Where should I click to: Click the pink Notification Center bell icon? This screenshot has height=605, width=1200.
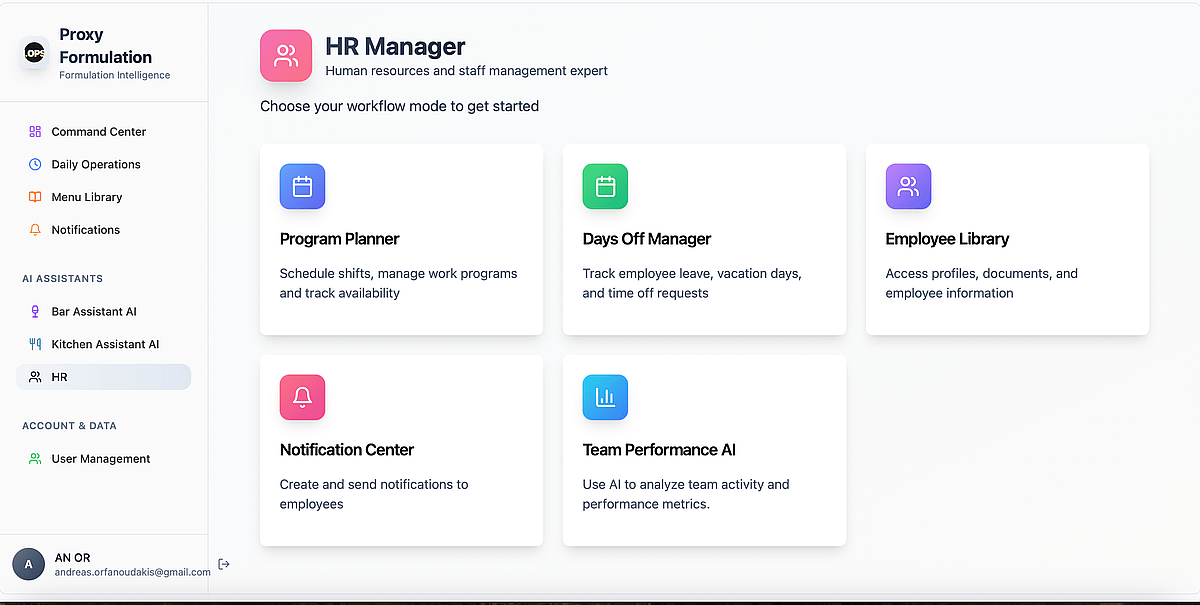point(302,398)
